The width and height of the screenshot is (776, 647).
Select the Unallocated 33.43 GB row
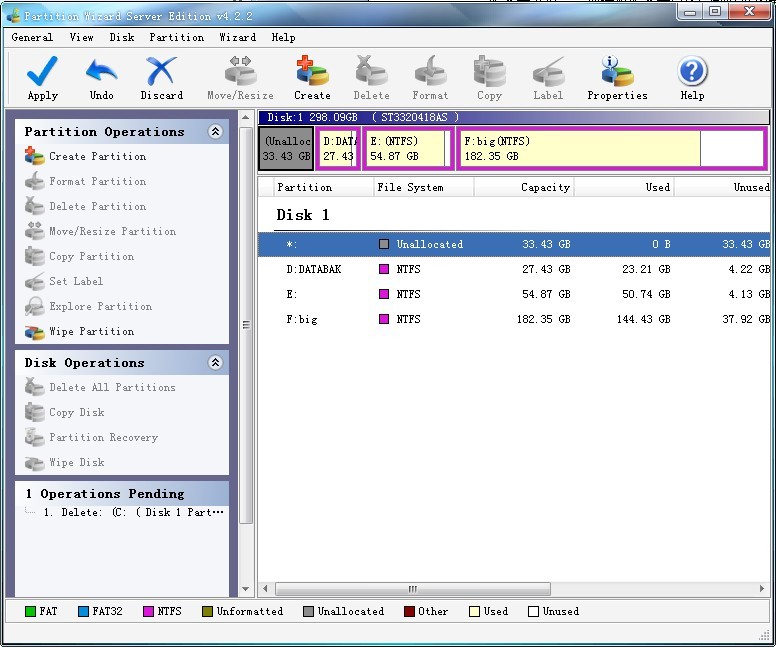pyautogui.click(x=514, y=244)
